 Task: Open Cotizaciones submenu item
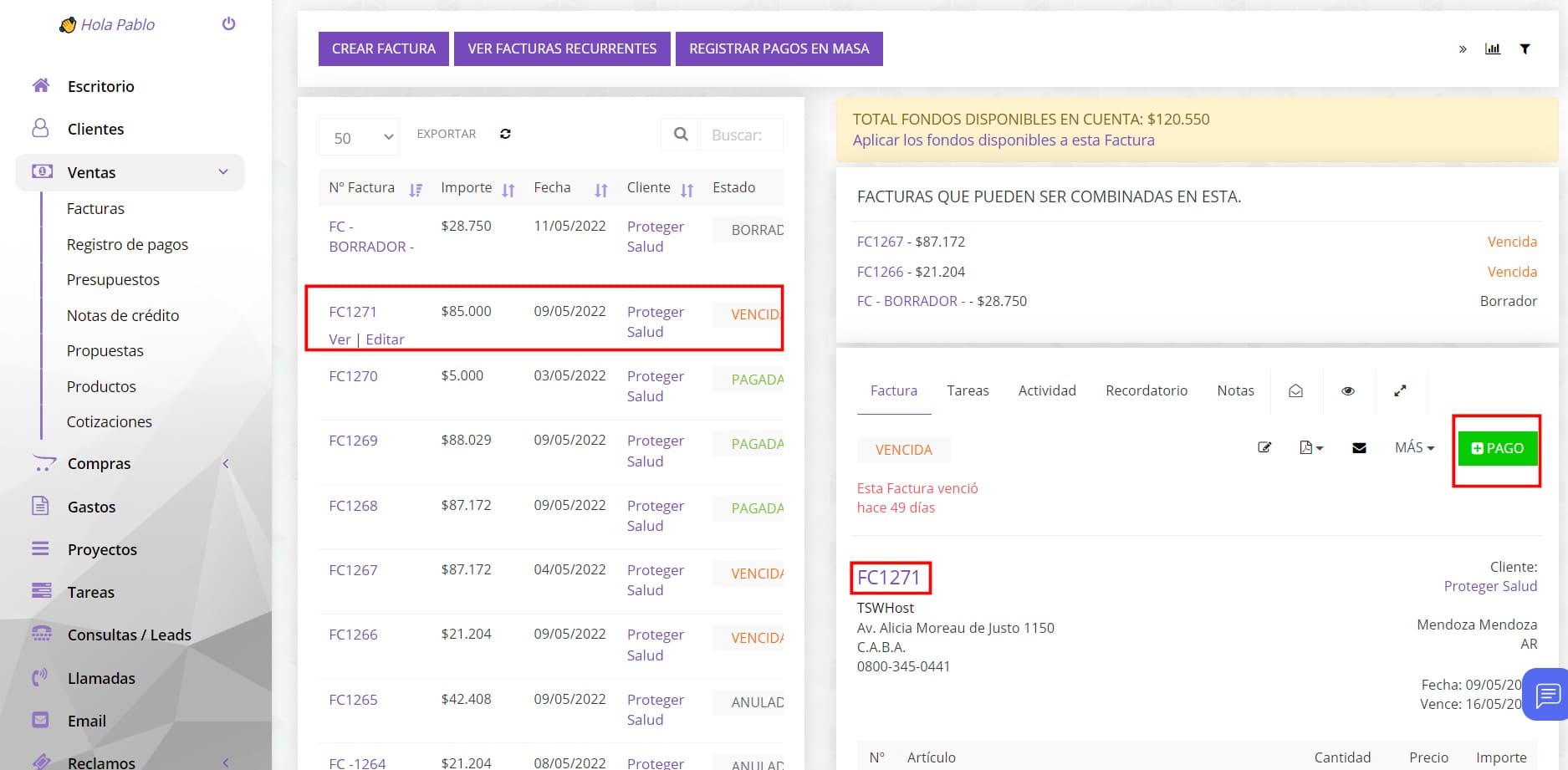110,421
